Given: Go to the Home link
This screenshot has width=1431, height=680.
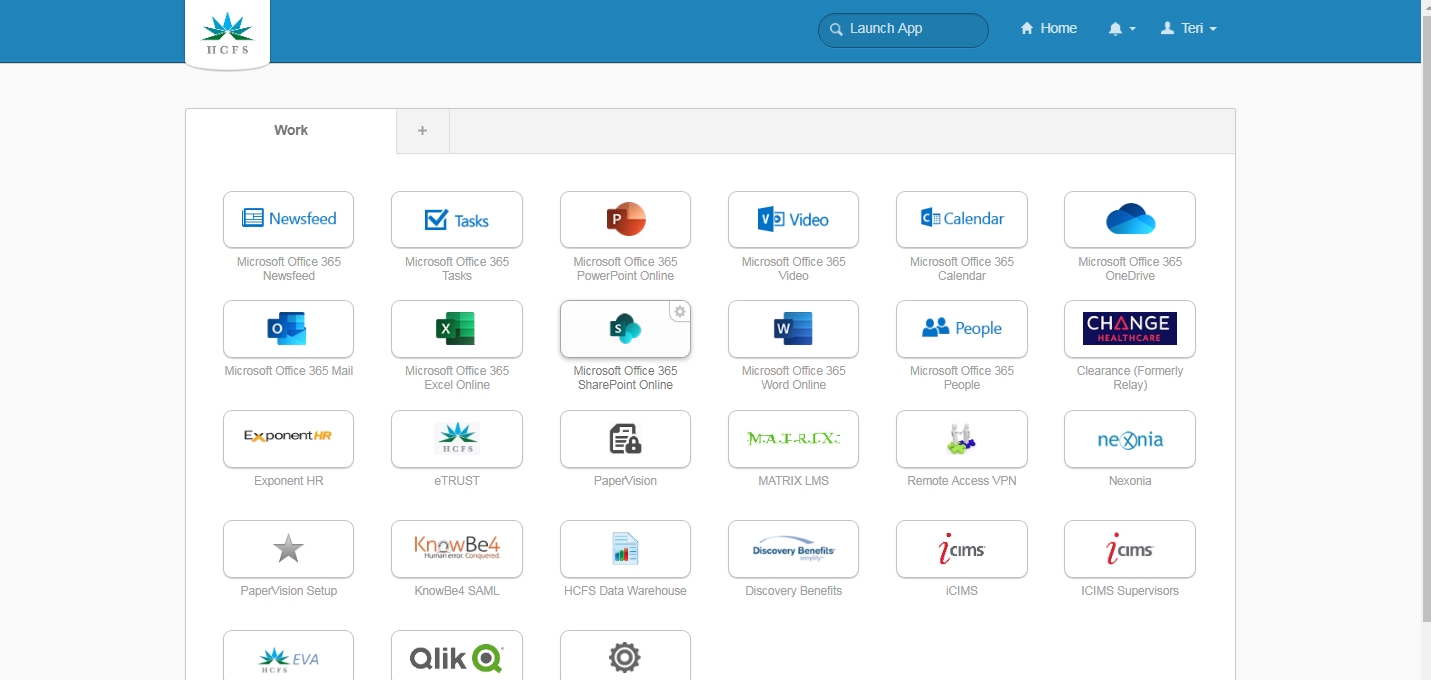Looking at the screenshot, I should click(x=1048, y=29).
